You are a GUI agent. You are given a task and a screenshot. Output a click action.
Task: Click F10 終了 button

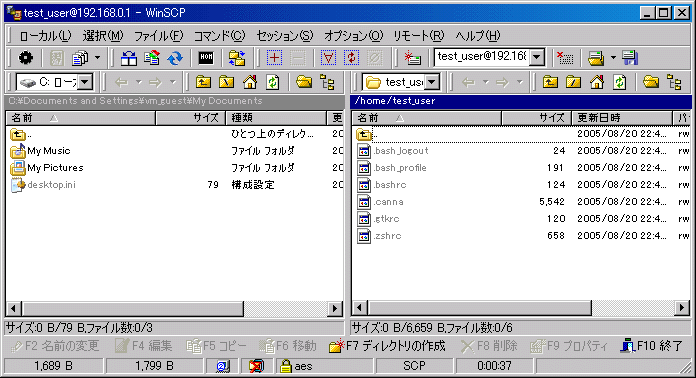tap(652, 346)
